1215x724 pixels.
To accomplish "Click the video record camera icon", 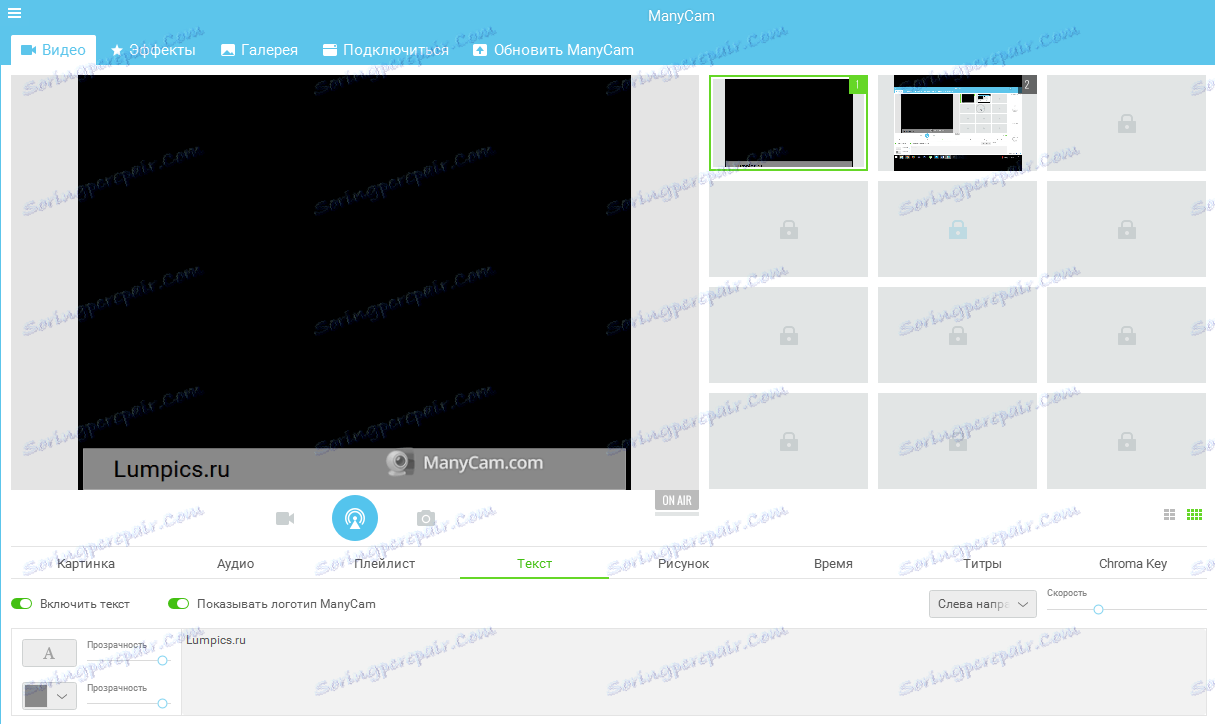I will [x=285, y=518].
